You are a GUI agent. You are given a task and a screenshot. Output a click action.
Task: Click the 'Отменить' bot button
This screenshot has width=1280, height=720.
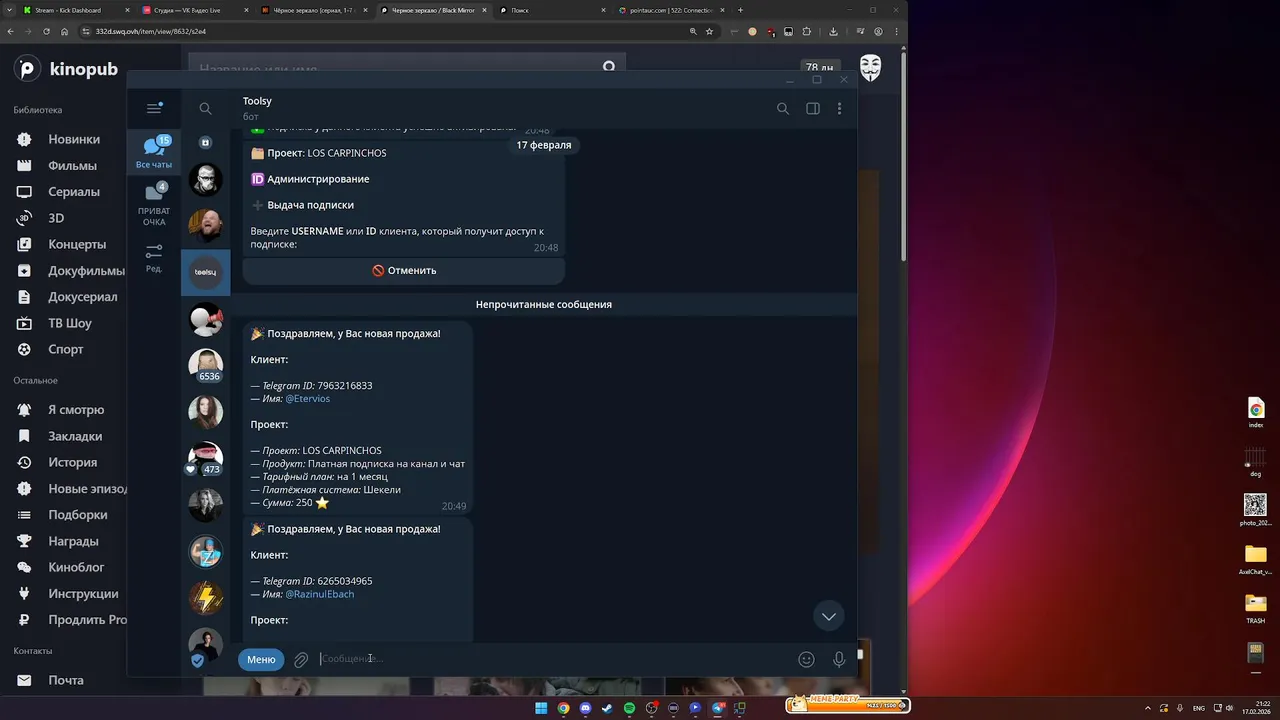tap(404, 270)
